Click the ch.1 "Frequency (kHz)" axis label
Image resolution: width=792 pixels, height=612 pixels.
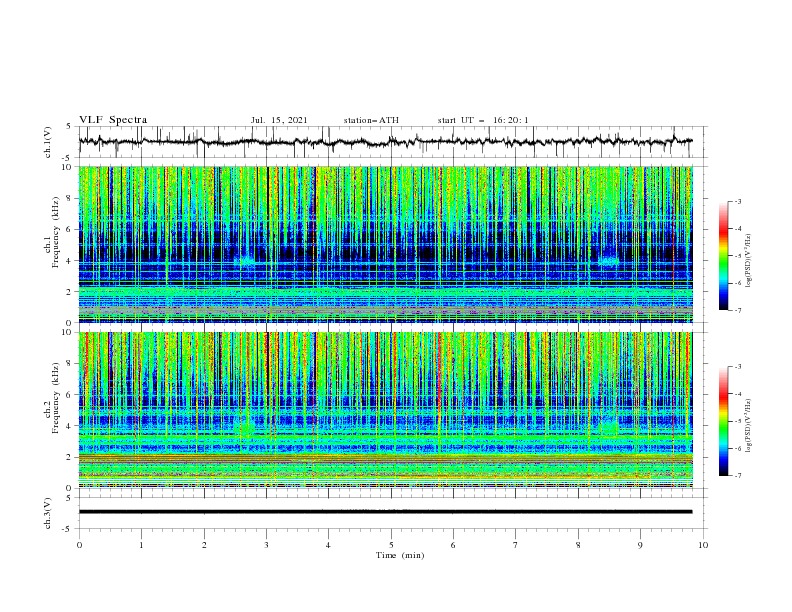56,232
